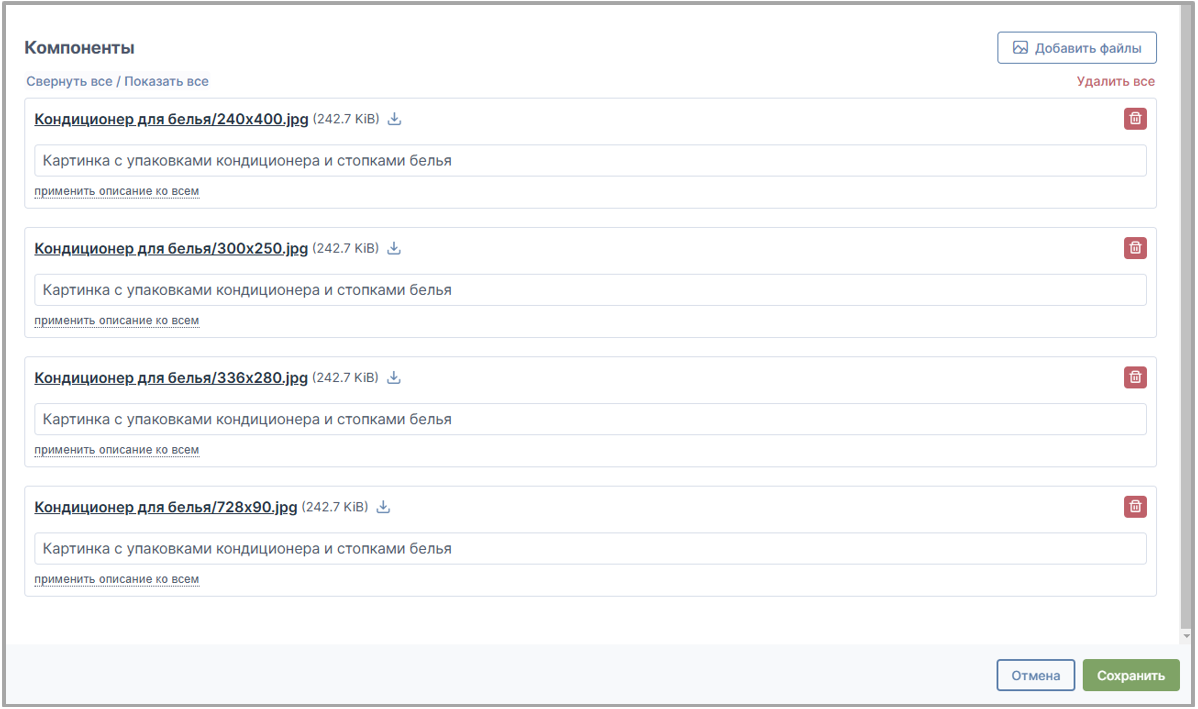The height and width of the screenshot is (709, 1198).
Task: Open the Кондиционер для белья/240x400.jpg link
Action: pos(171,119)
